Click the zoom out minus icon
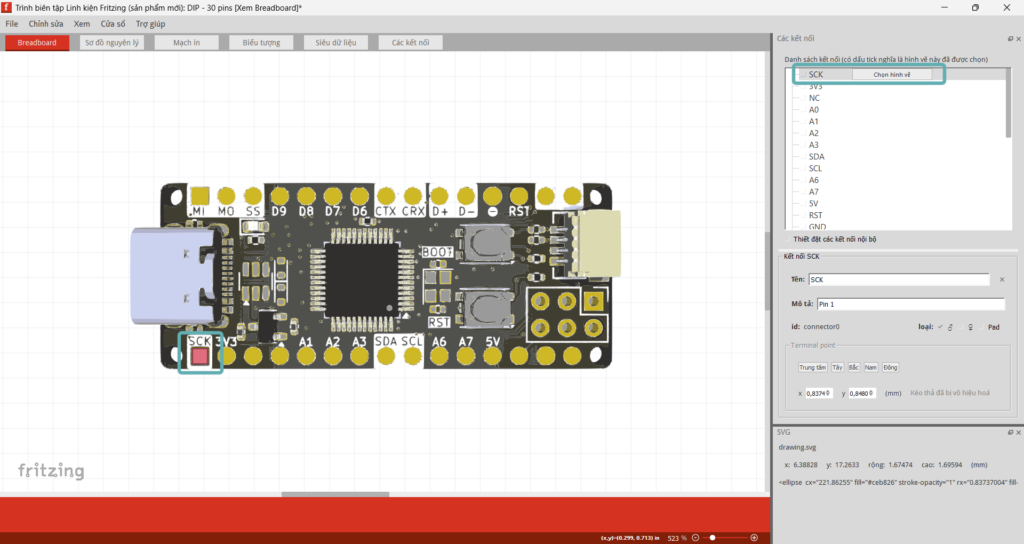This screenshot has height=544, width=1024. (696, 538)
